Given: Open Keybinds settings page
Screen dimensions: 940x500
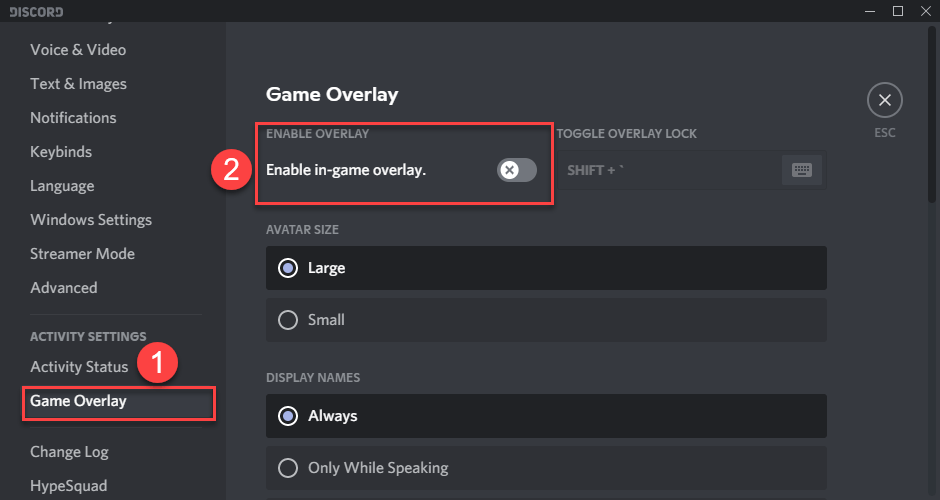Looking at the screenshot, I should tap(61, 152).
